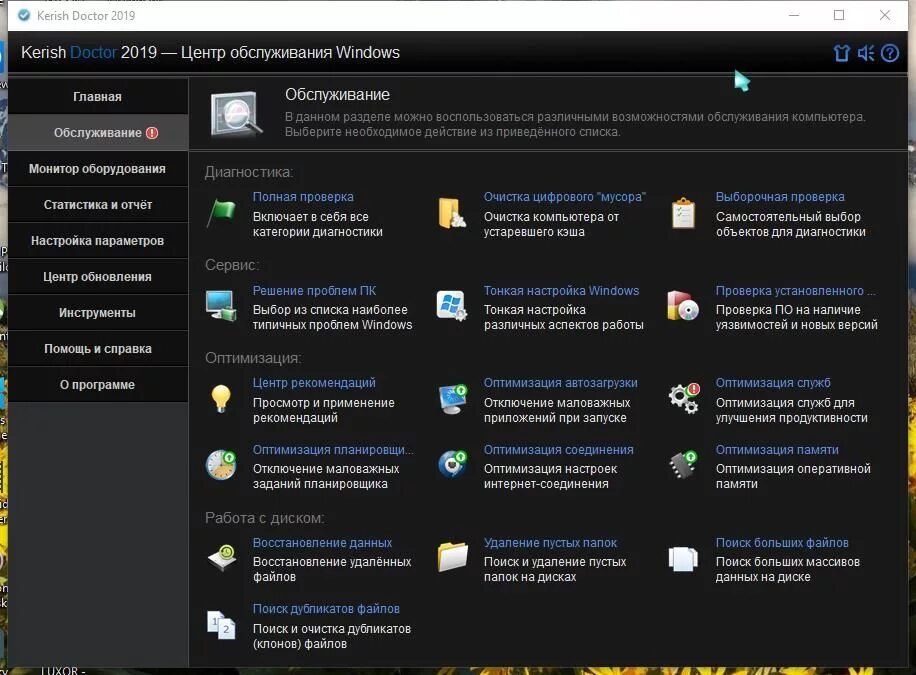The height and width of the screenshot is (675, 916).
Task: Click the folder icon for Удаление пустых папок
Action: pos(452,557)
